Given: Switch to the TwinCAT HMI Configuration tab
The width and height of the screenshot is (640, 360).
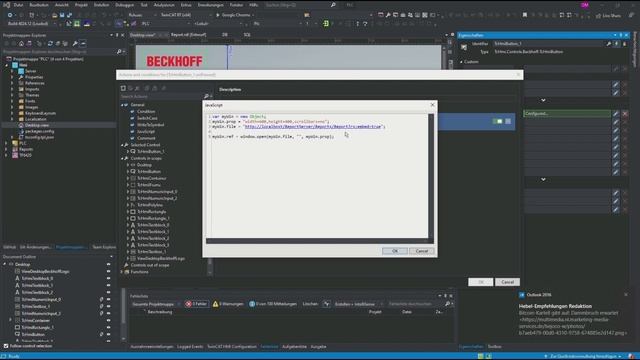Looking at the screenshot, I should coord(232,347).
